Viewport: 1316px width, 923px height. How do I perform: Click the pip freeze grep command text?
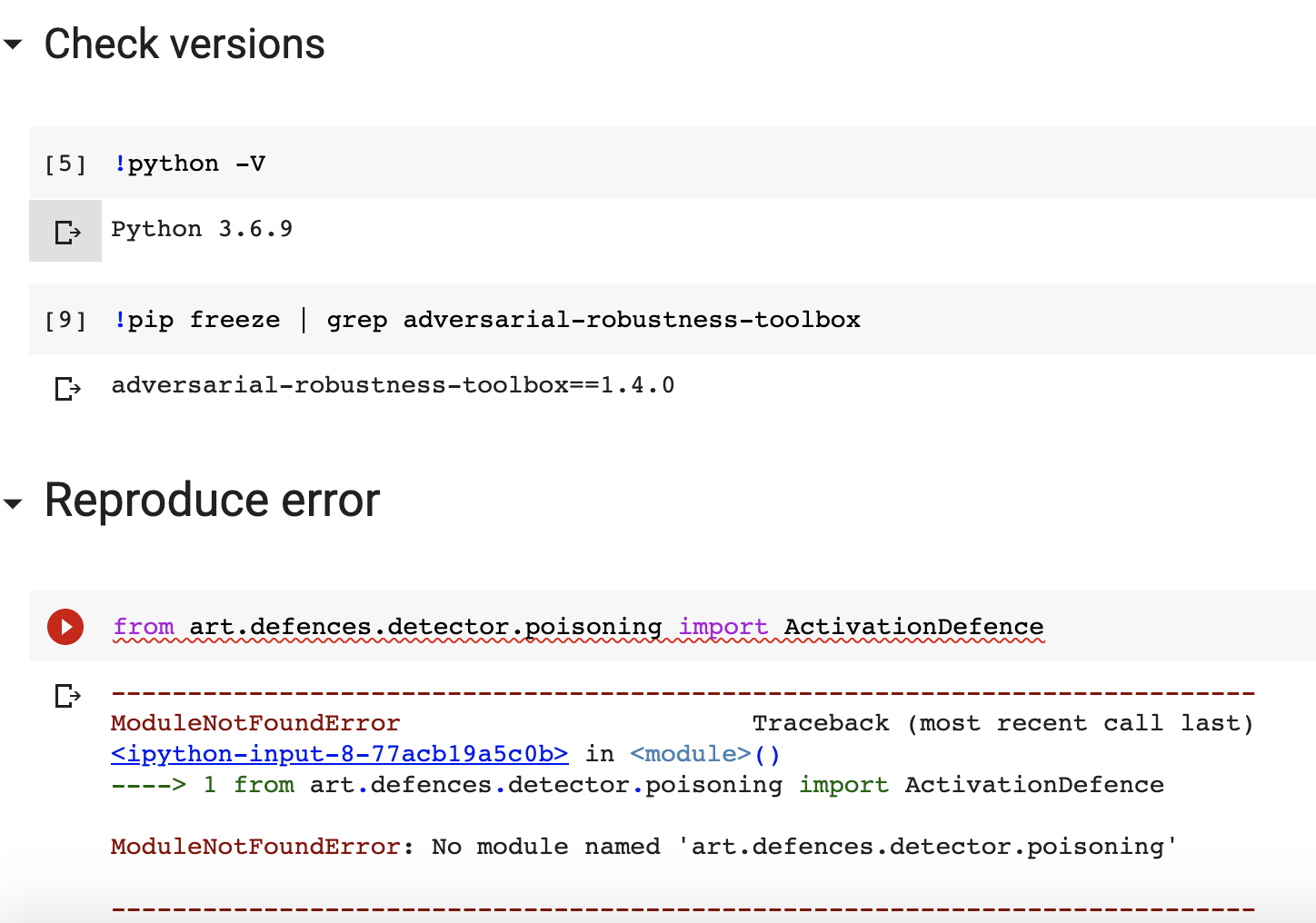pos(487,319)
